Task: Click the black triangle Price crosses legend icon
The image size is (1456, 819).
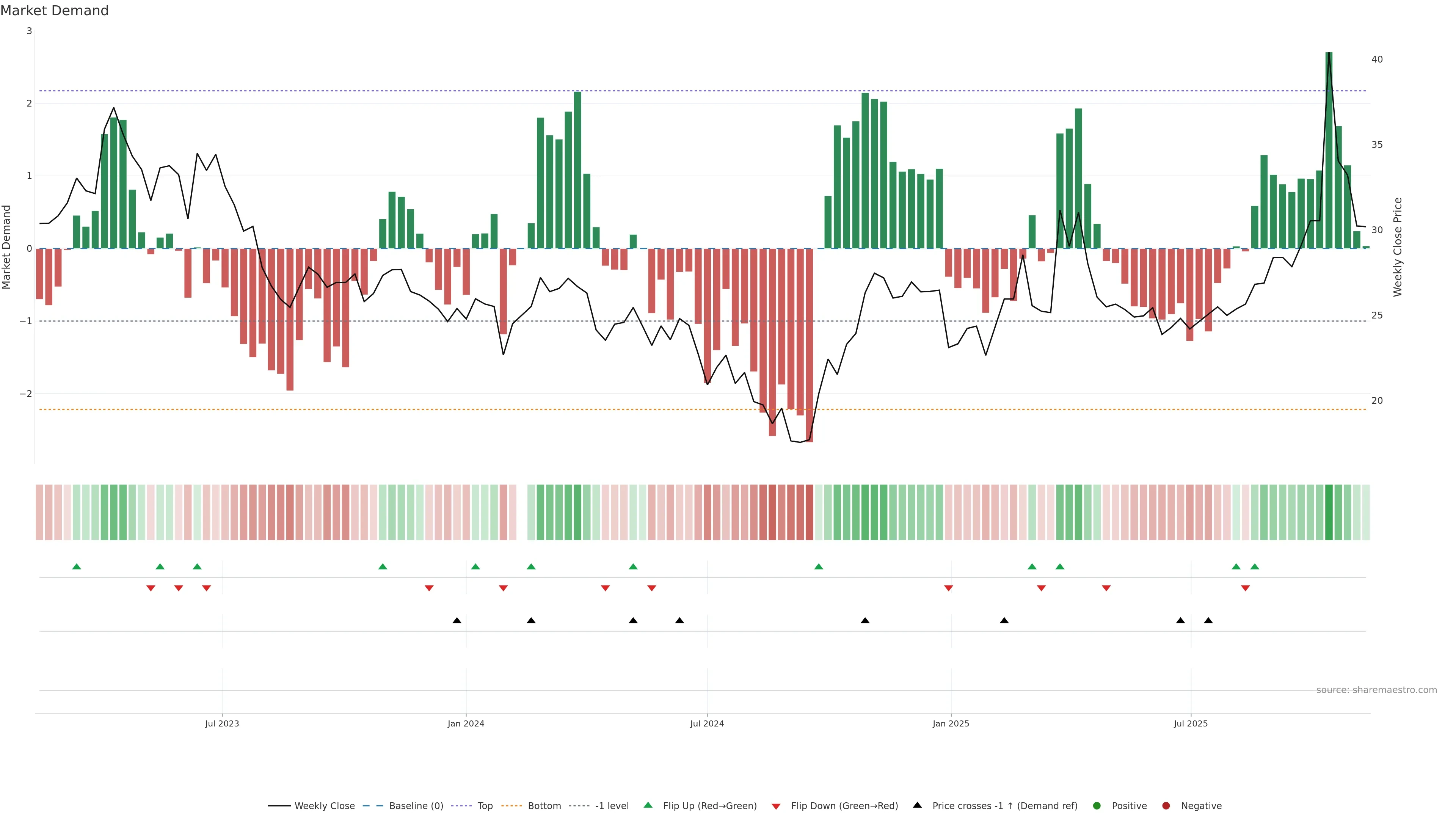Action: (917, 805)
